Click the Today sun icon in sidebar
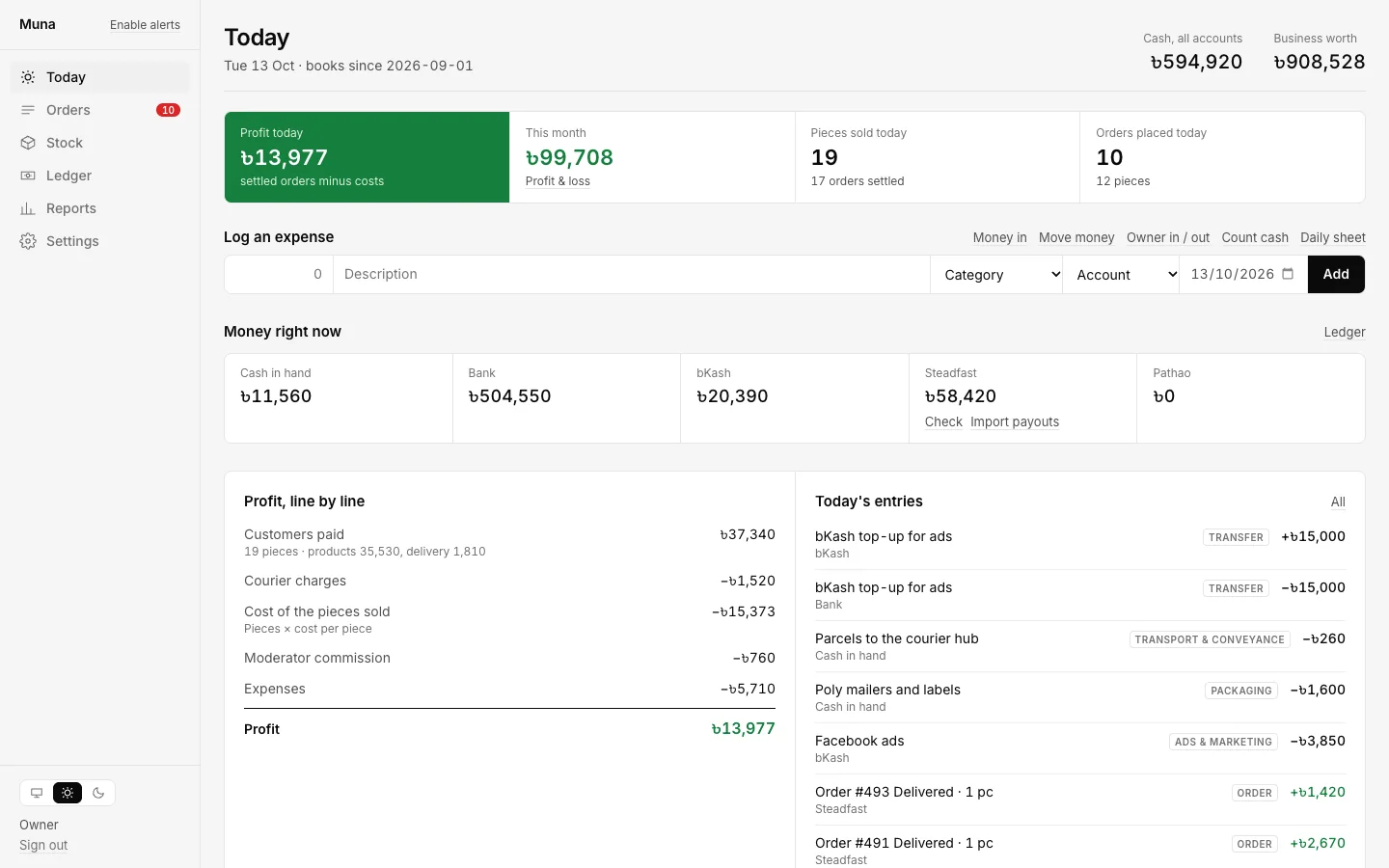This screenshot has width=1389, height=868. coord(28,77)
